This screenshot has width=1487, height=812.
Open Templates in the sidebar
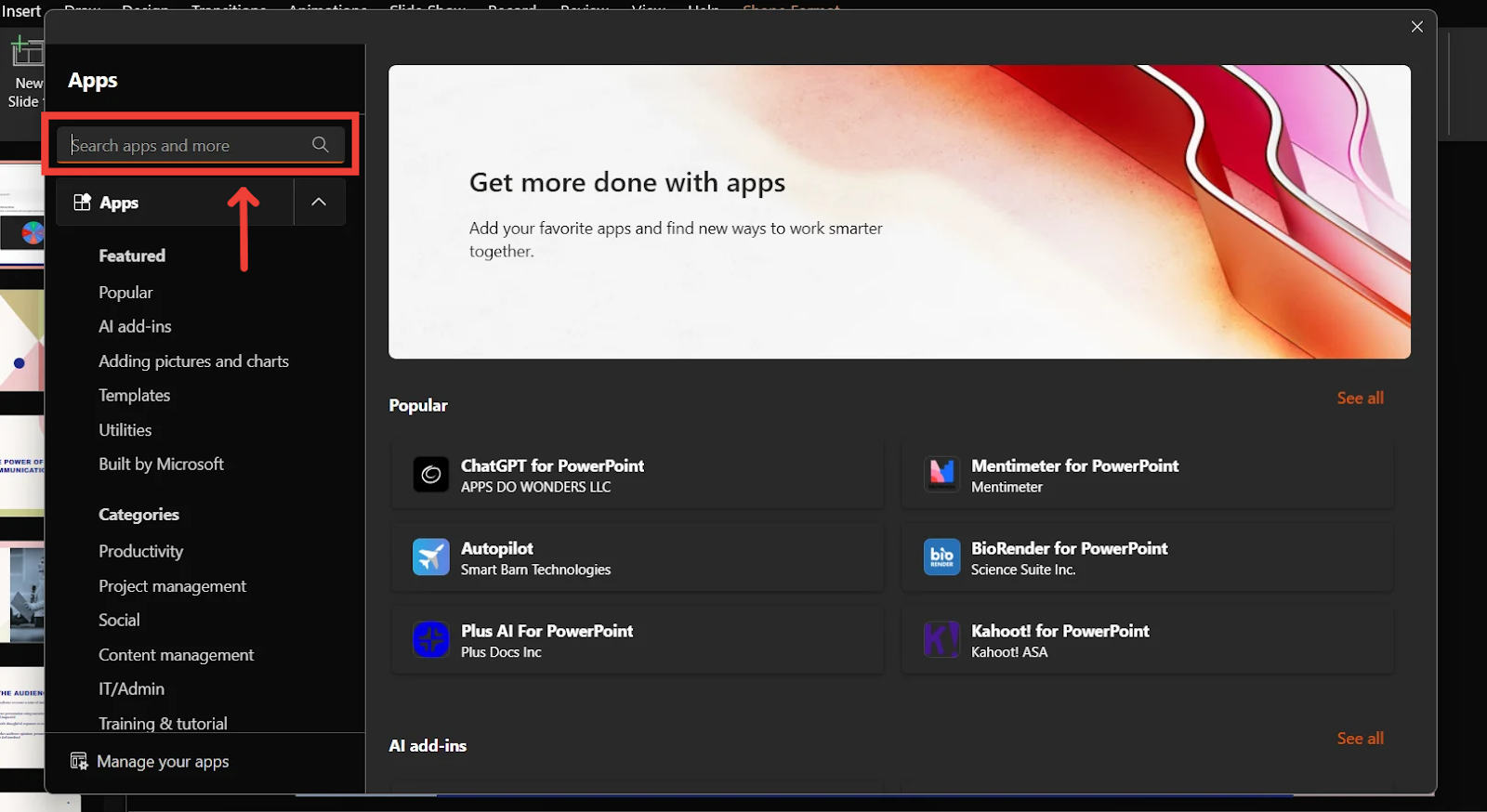tap(134, 396)
